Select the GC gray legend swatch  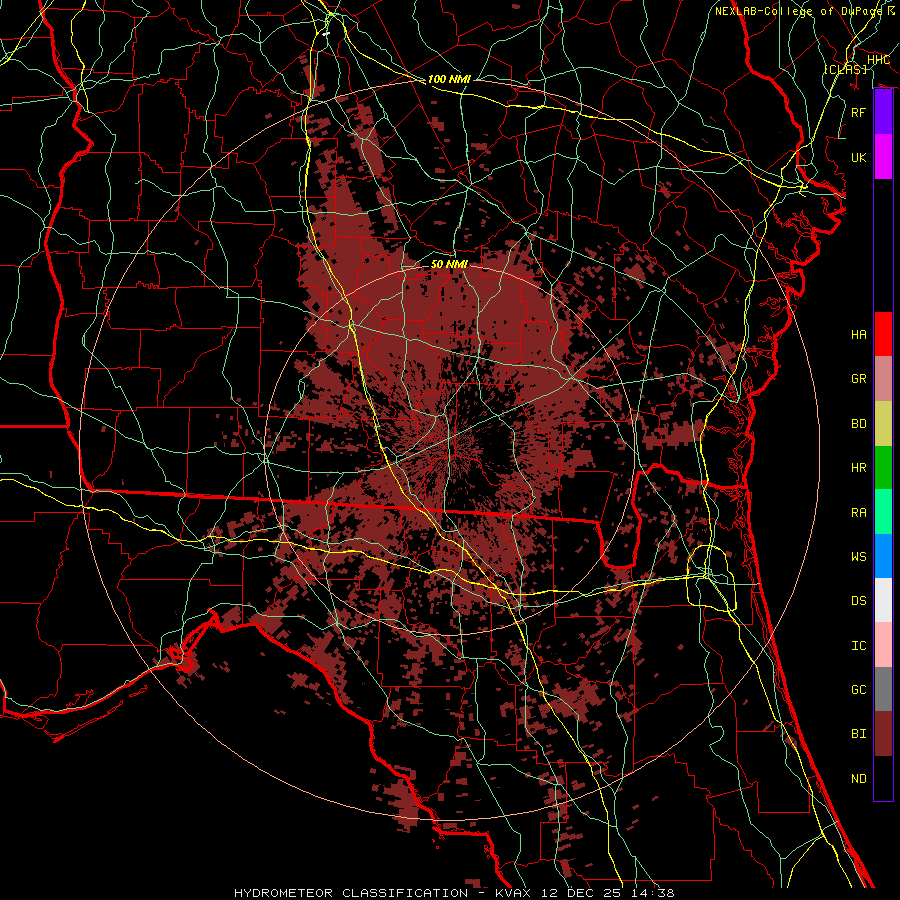point(883,689)
